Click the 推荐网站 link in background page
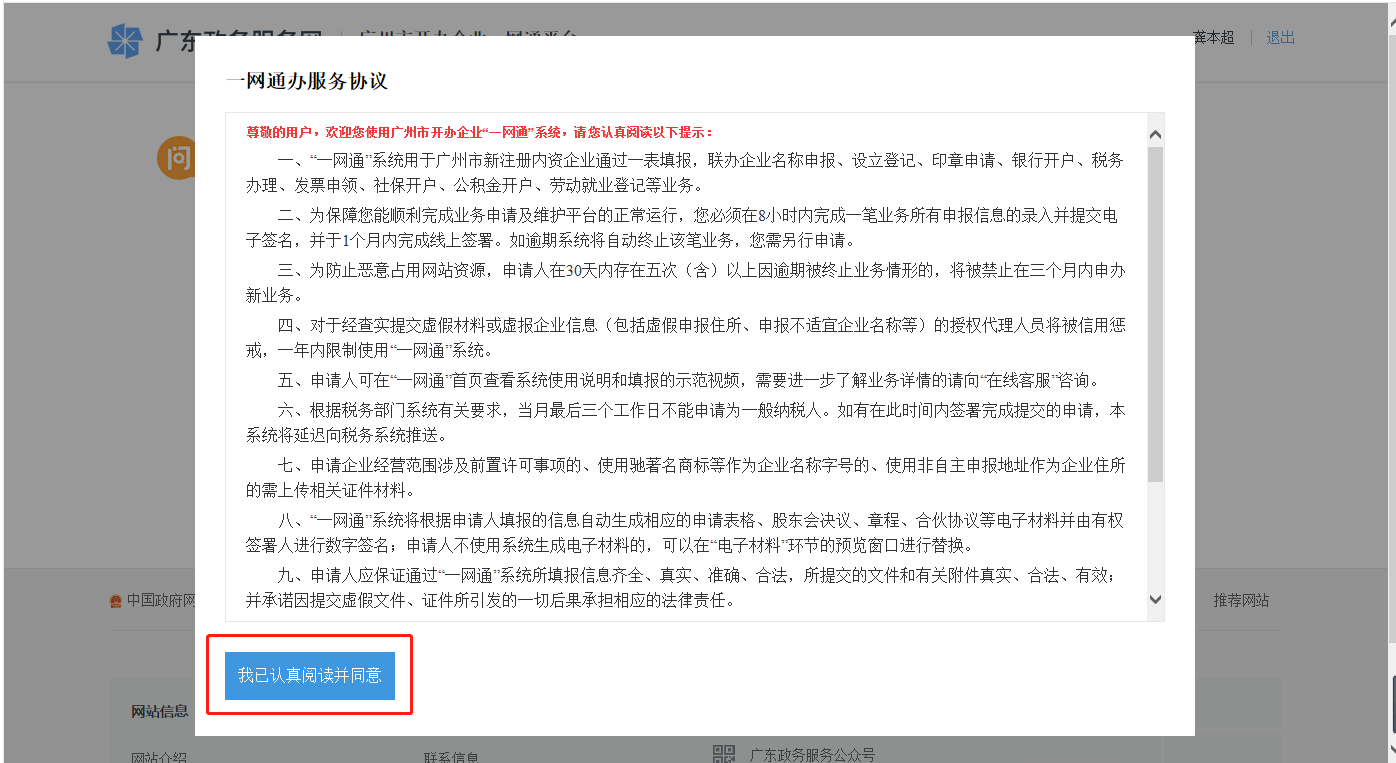 coord(1241,600)
